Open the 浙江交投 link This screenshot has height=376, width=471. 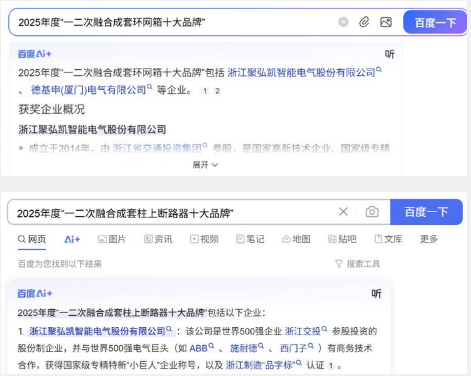point(306,331)
